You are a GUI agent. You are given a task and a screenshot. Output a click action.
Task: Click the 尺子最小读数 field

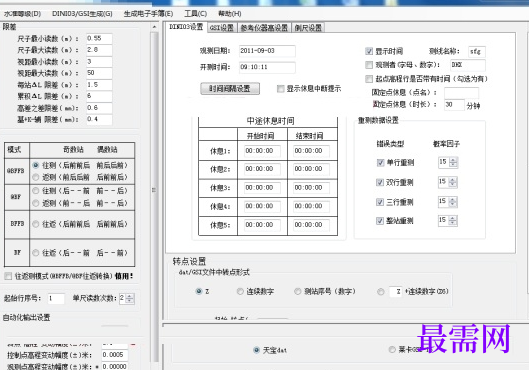(99, 39)
